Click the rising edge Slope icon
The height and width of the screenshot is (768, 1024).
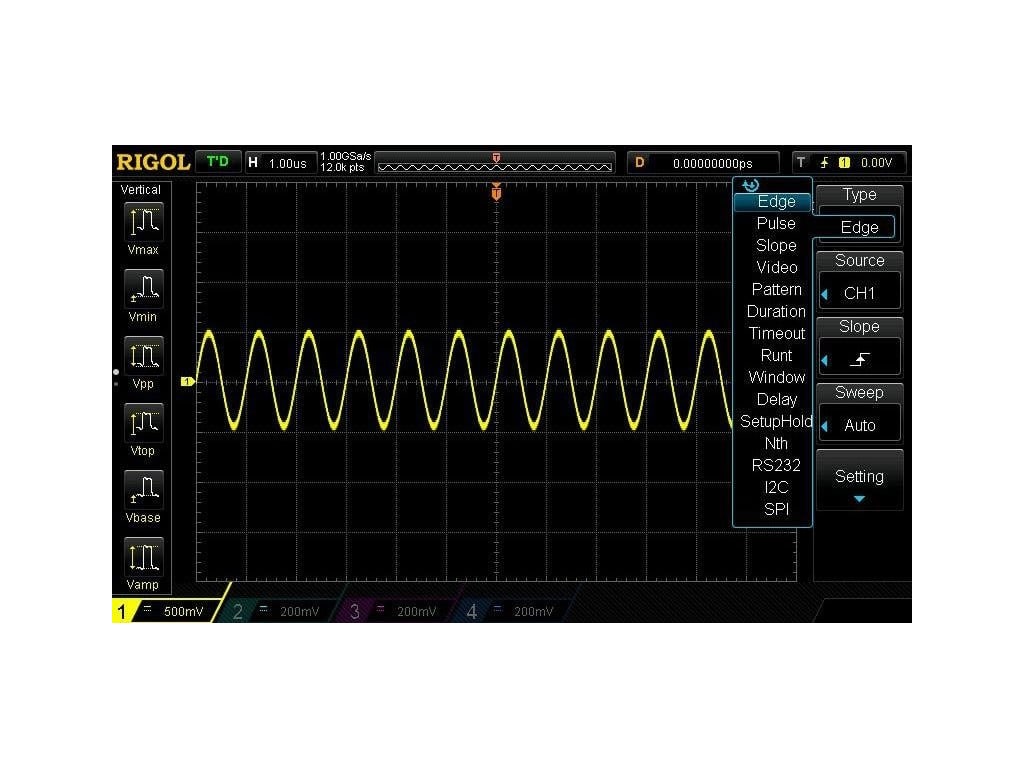click(x=860, y=359)
